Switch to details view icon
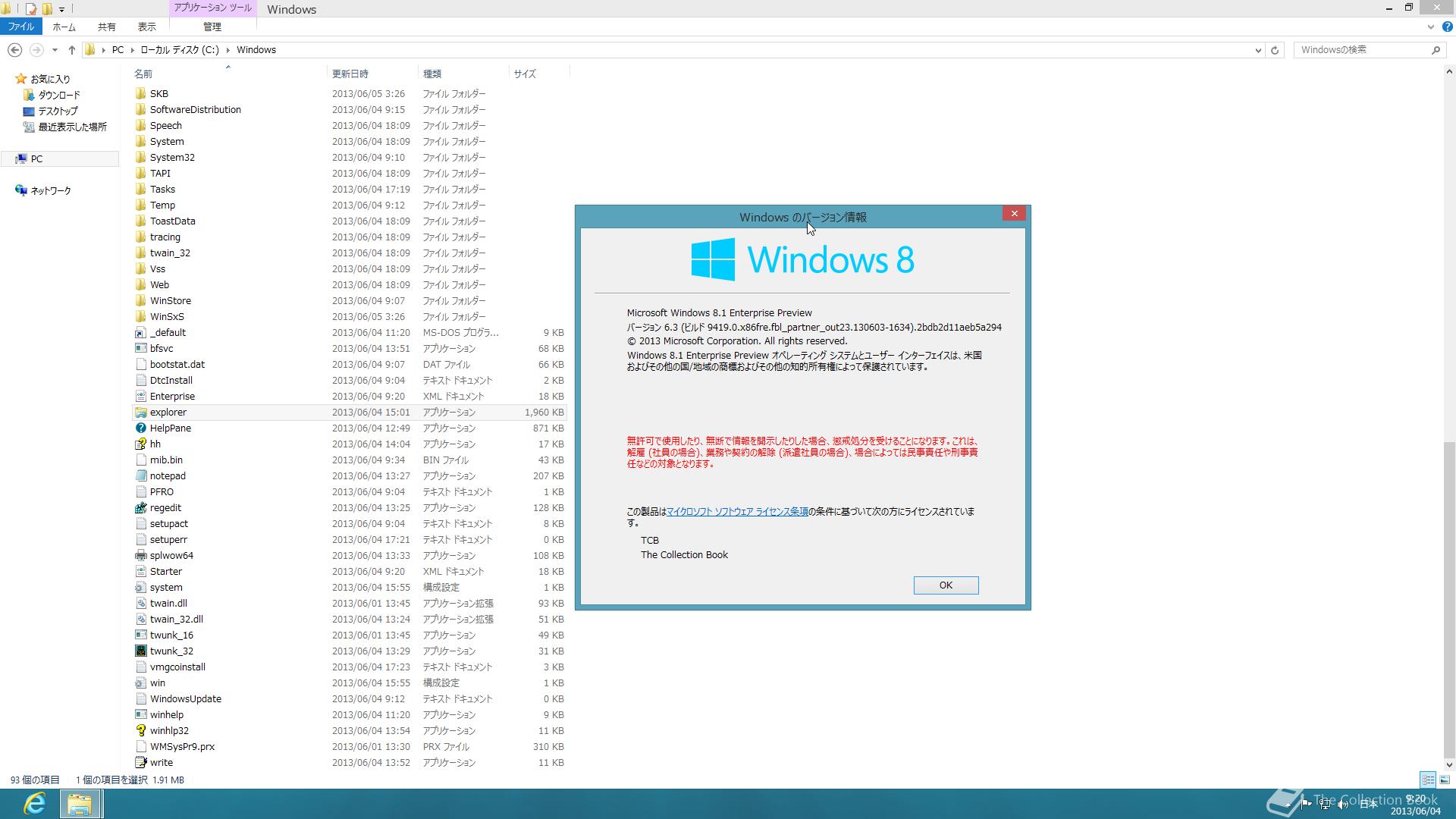 1428,780
